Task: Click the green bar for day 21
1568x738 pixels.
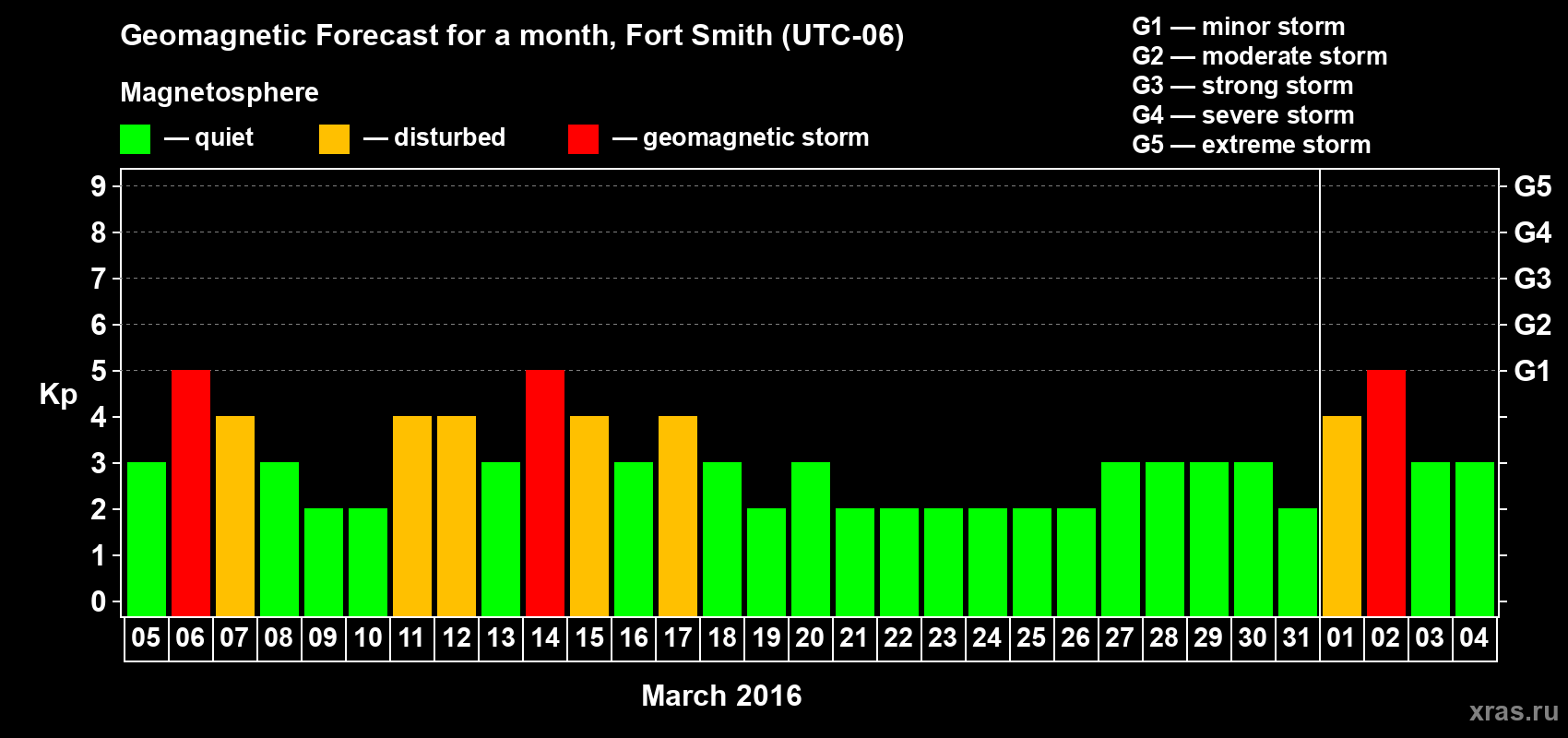Action: click(855, 562)
